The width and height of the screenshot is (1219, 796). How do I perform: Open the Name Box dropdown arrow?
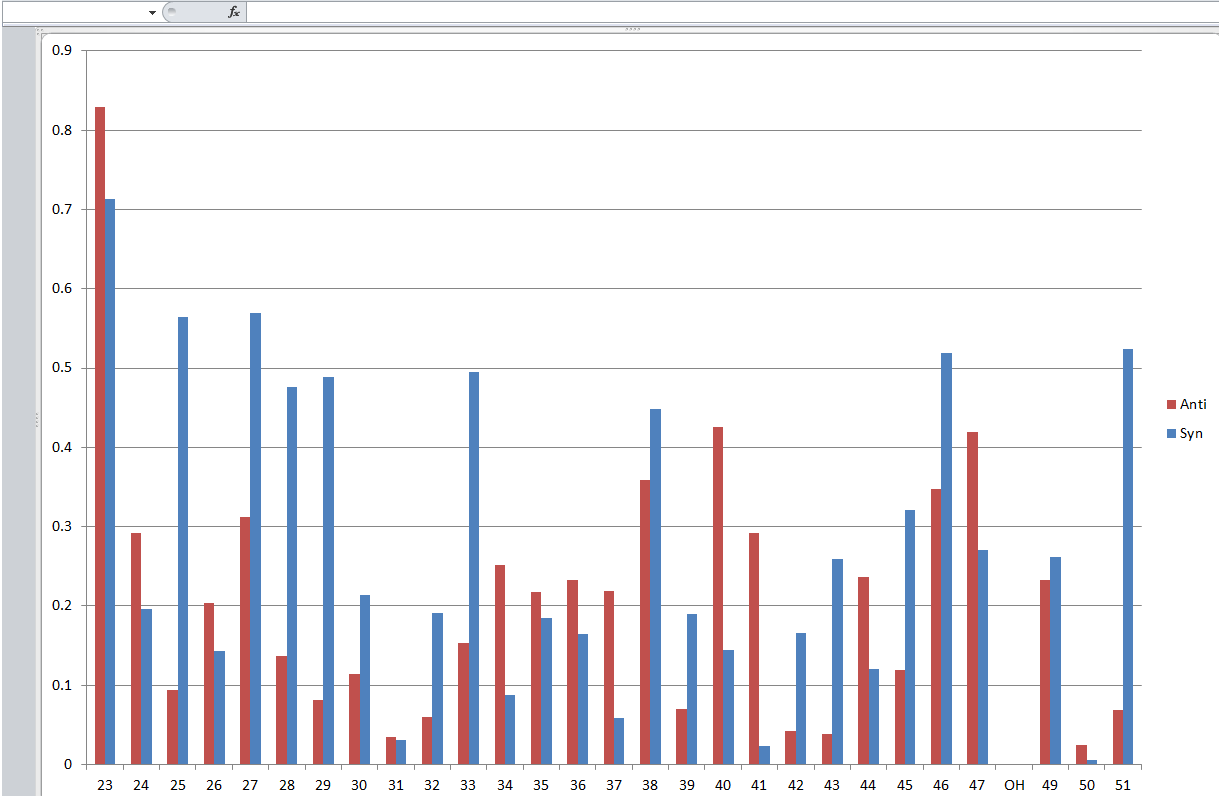coord(152,12)
